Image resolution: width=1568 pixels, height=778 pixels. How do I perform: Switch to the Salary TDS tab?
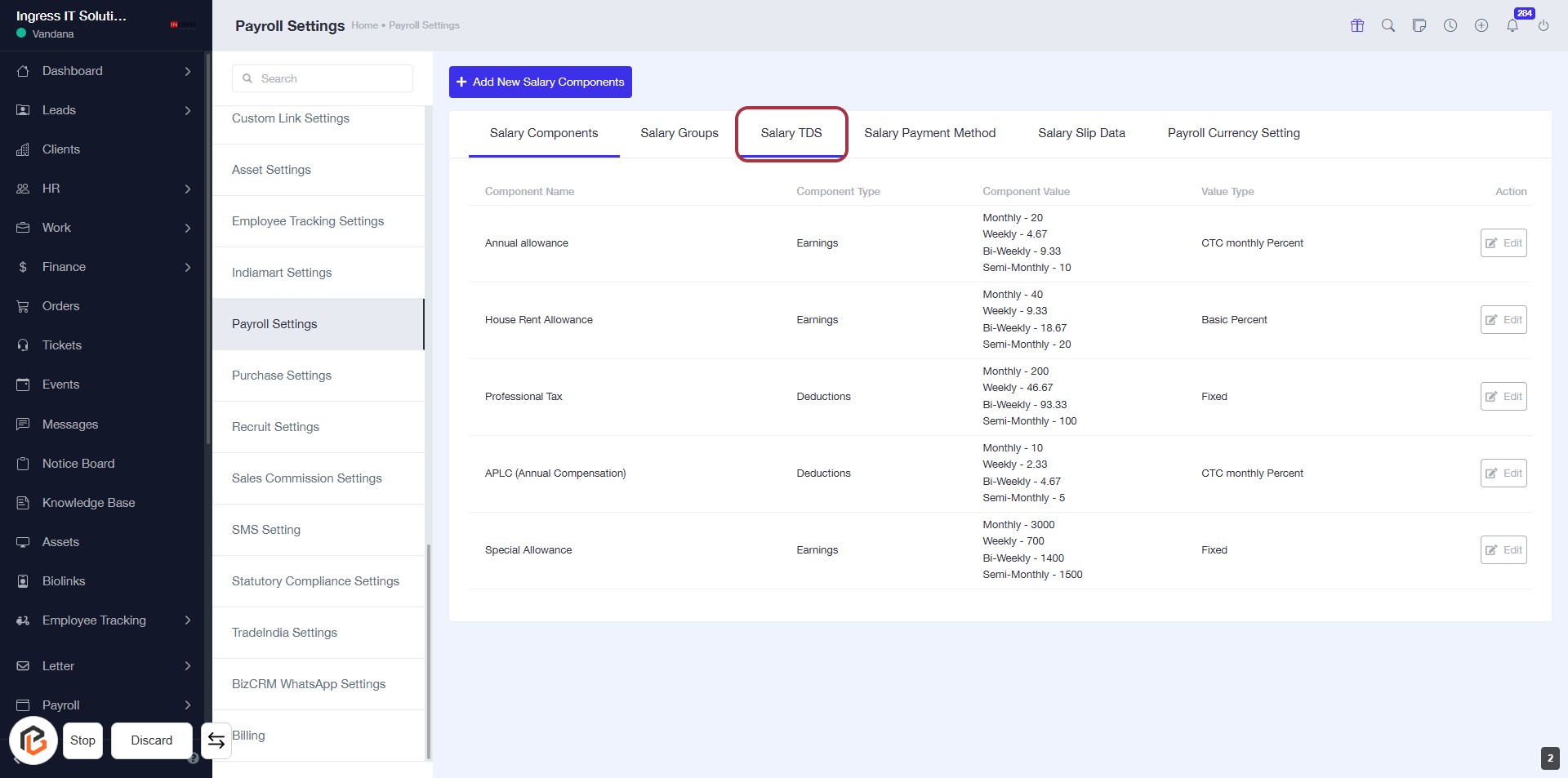pyautogui.click(x=791, y=133)
